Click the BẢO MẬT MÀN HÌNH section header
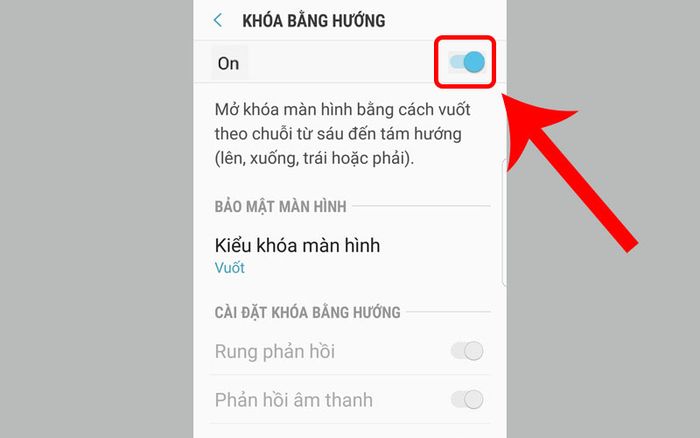700x438 pixels. pyautogui.click(x=280, y=206)
